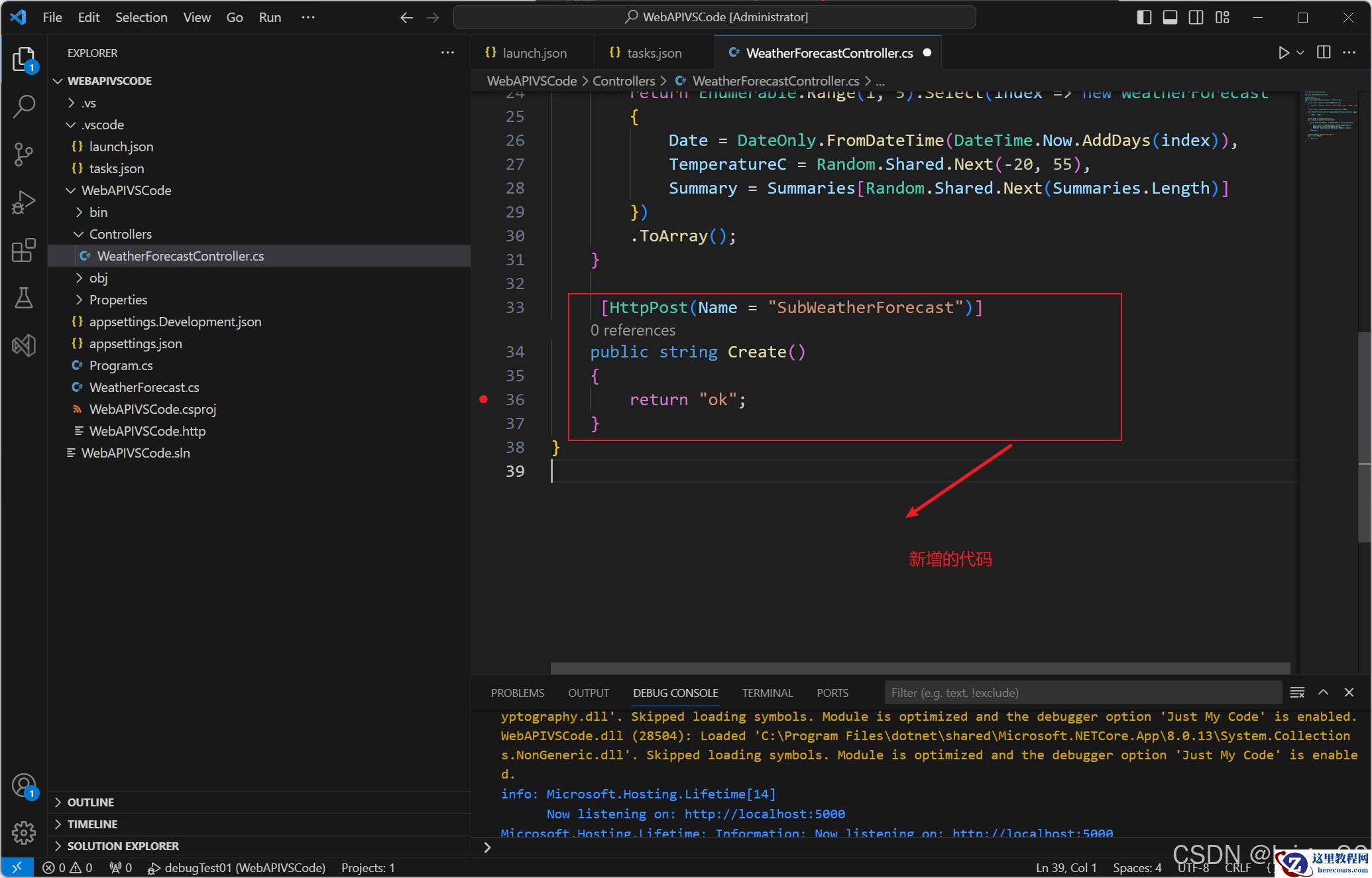Open the Selection menu
1372x878 pixels.
[x=141, y=17]
